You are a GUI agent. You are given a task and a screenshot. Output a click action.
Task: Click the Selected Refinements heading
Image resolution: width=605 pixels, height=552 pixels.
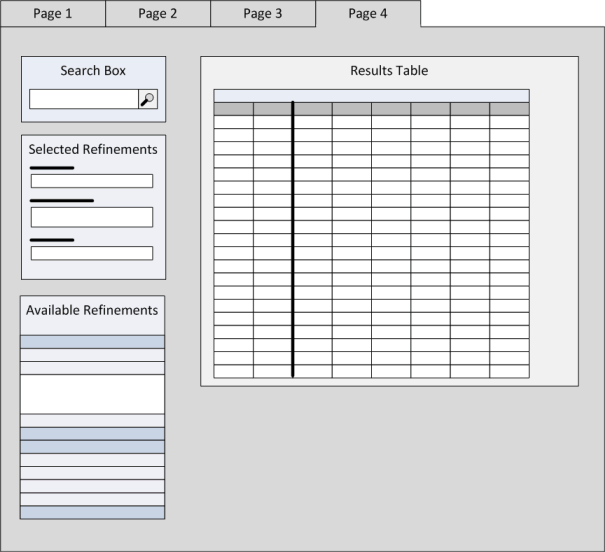[93, 149]
